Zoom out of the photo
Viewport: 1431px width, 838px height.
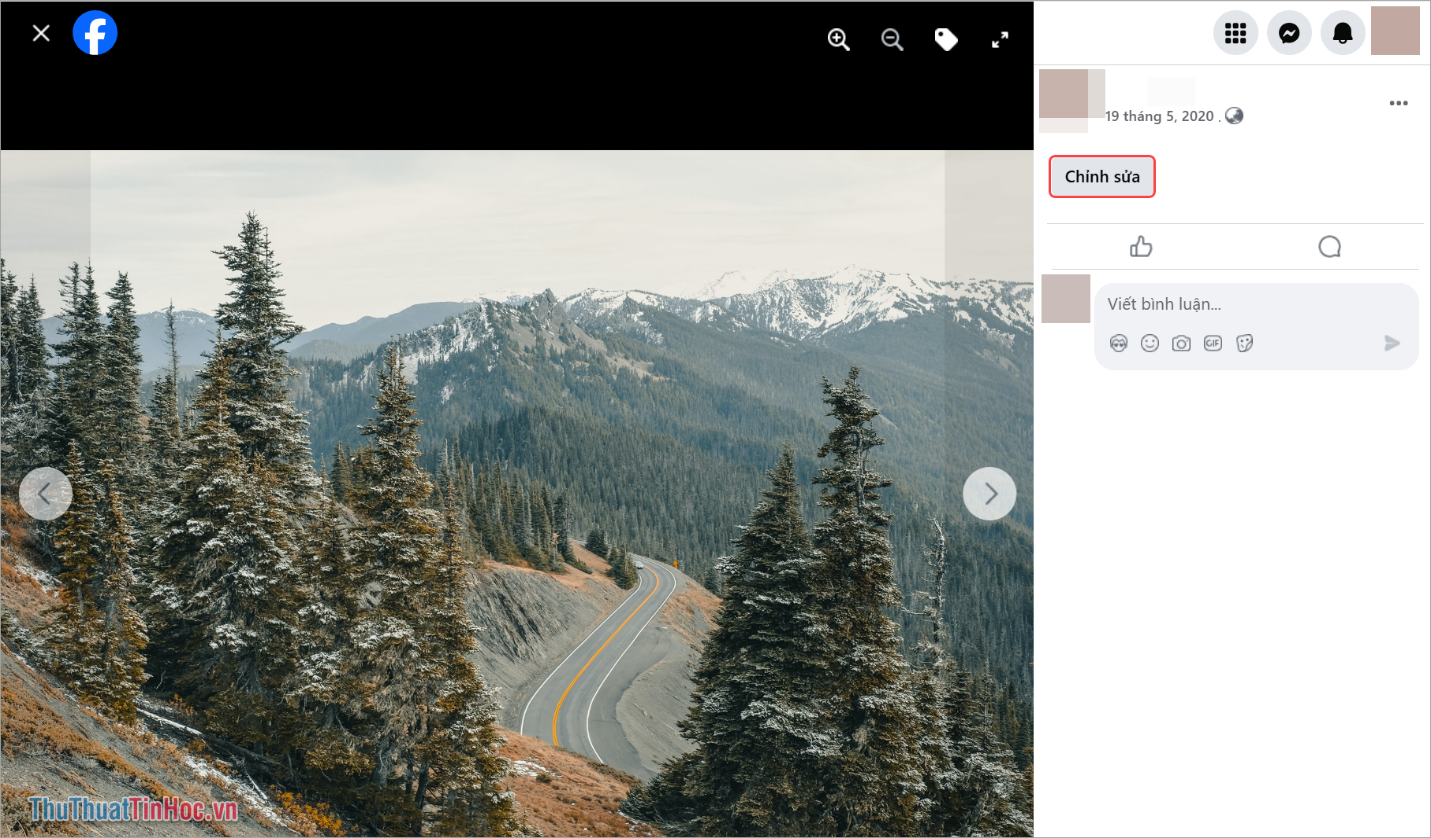tap(892, 39)
